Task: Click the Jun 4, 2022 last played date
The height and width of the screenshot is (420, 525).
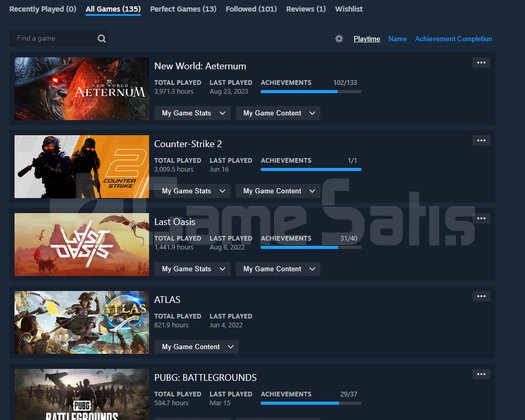Action: click(226, 325)
